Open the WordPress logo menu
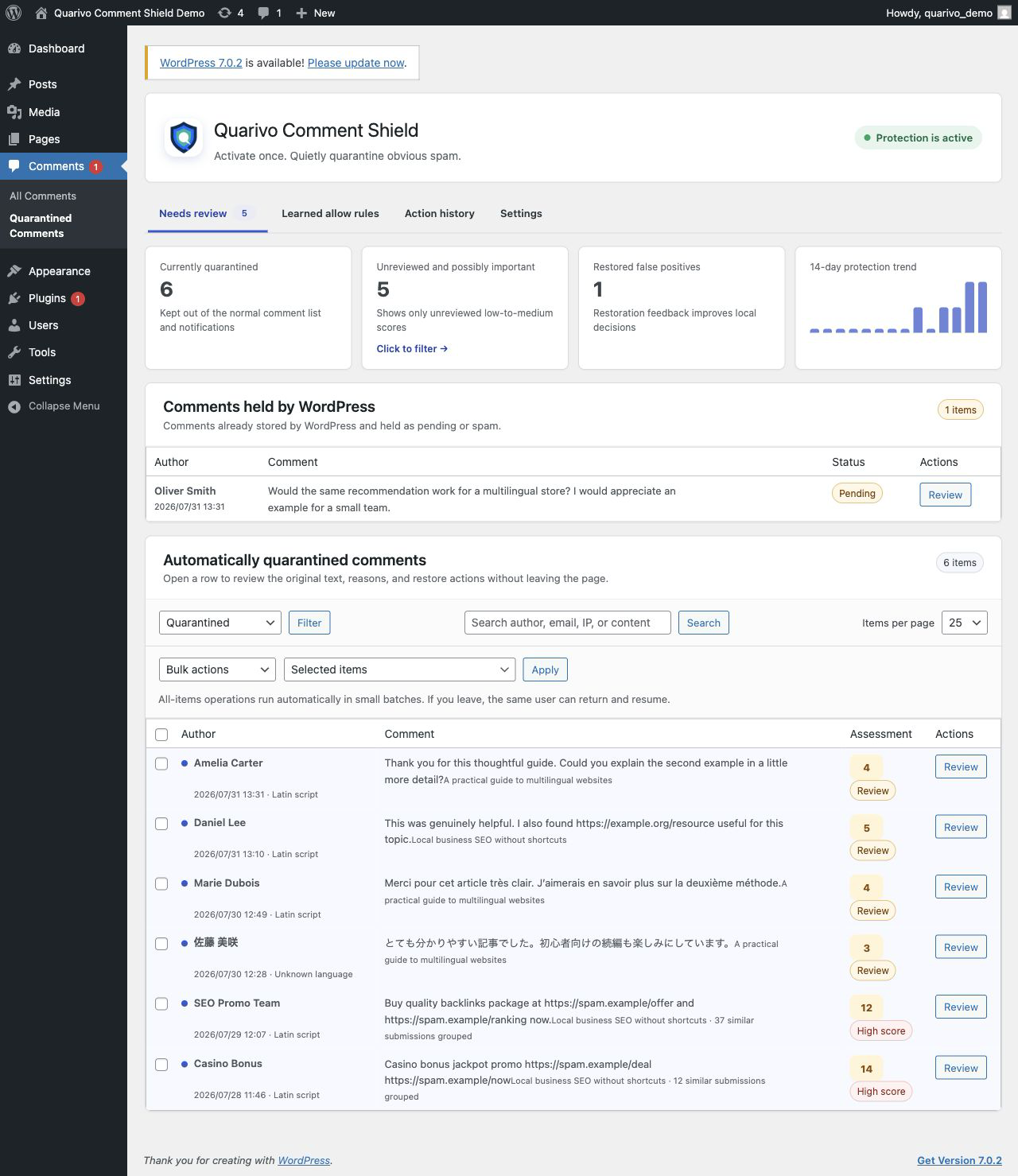This screenshot has width=1018, height=1176. coord(14,13)
